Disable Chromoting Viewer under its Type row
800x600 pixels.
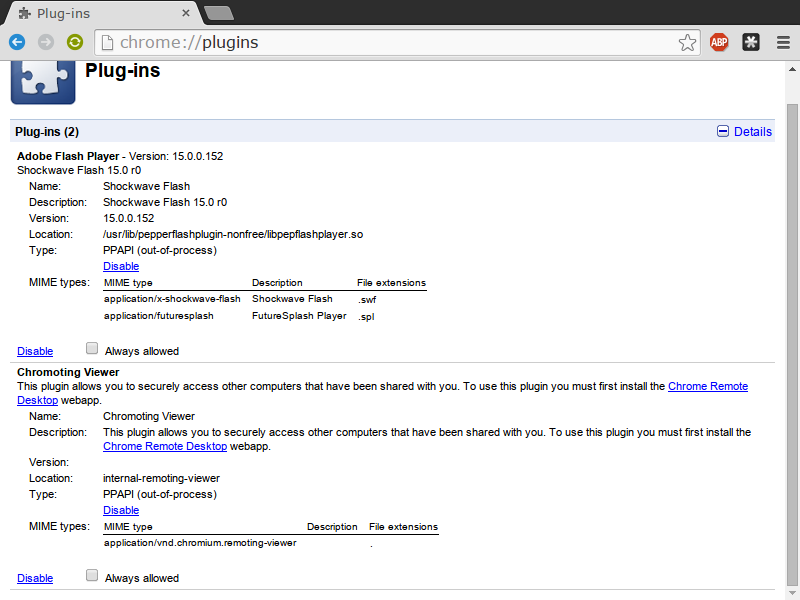pos(121,510)
